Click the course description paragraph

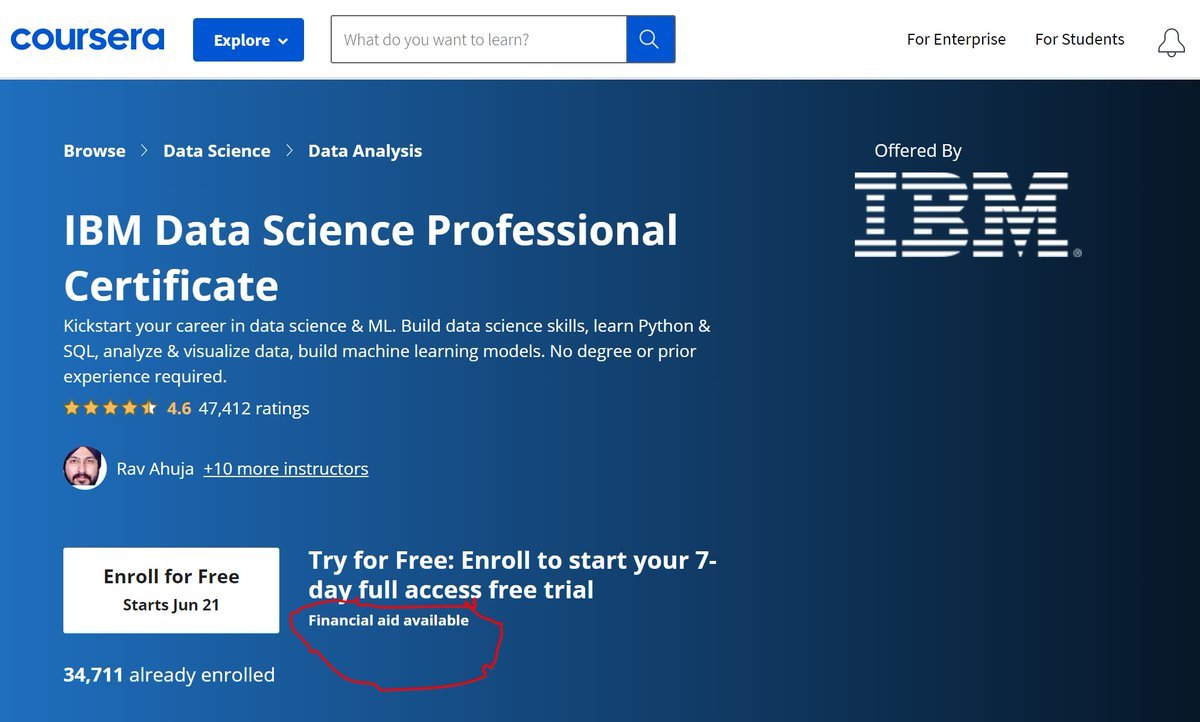(387, 351)
